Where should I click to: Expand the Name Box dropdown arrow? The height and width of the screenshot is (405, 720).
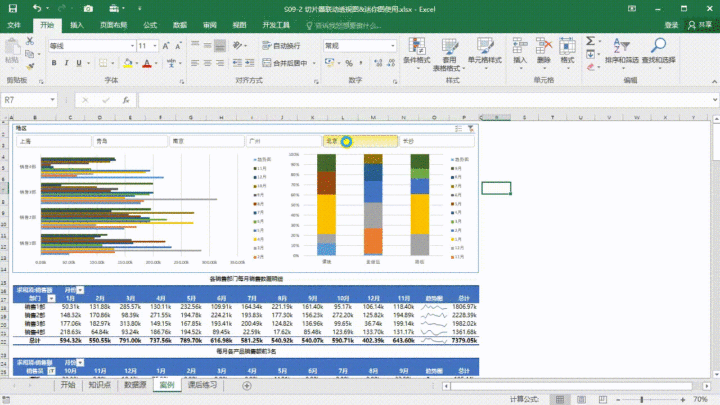(x=52, y=100)
